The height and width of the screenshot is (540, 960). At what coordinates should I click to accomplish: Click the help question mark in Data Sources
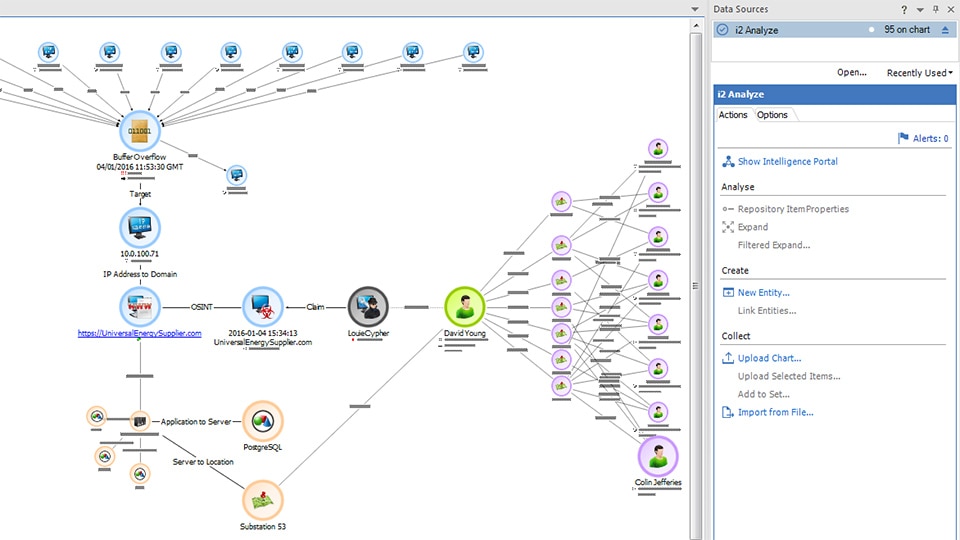coord(904,9)
